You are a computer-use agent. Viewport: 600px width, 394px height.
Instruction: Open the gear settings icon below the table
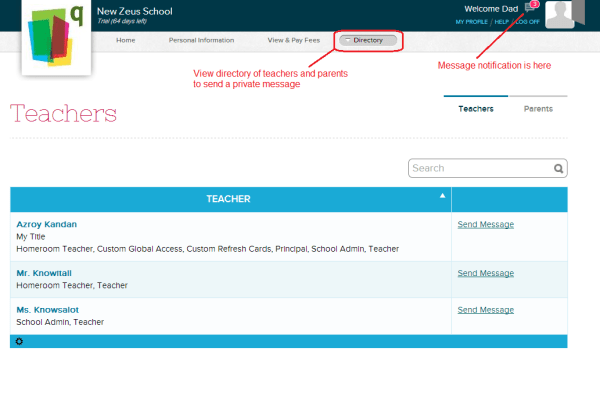point(19,341)
